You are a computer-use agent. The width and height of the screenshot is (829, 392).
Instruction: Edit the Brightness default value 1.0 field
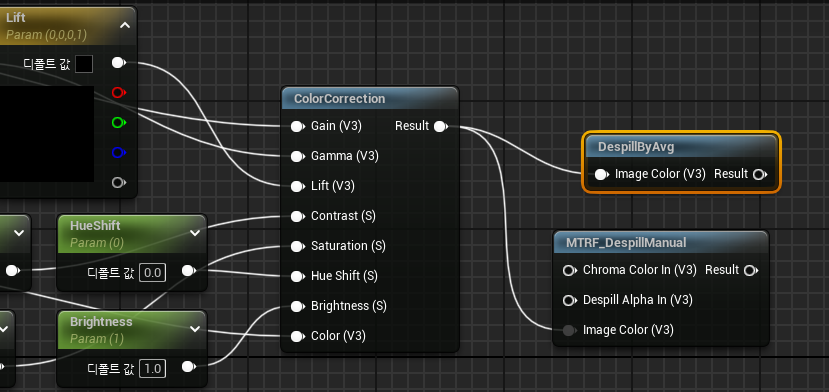point(152,369)
